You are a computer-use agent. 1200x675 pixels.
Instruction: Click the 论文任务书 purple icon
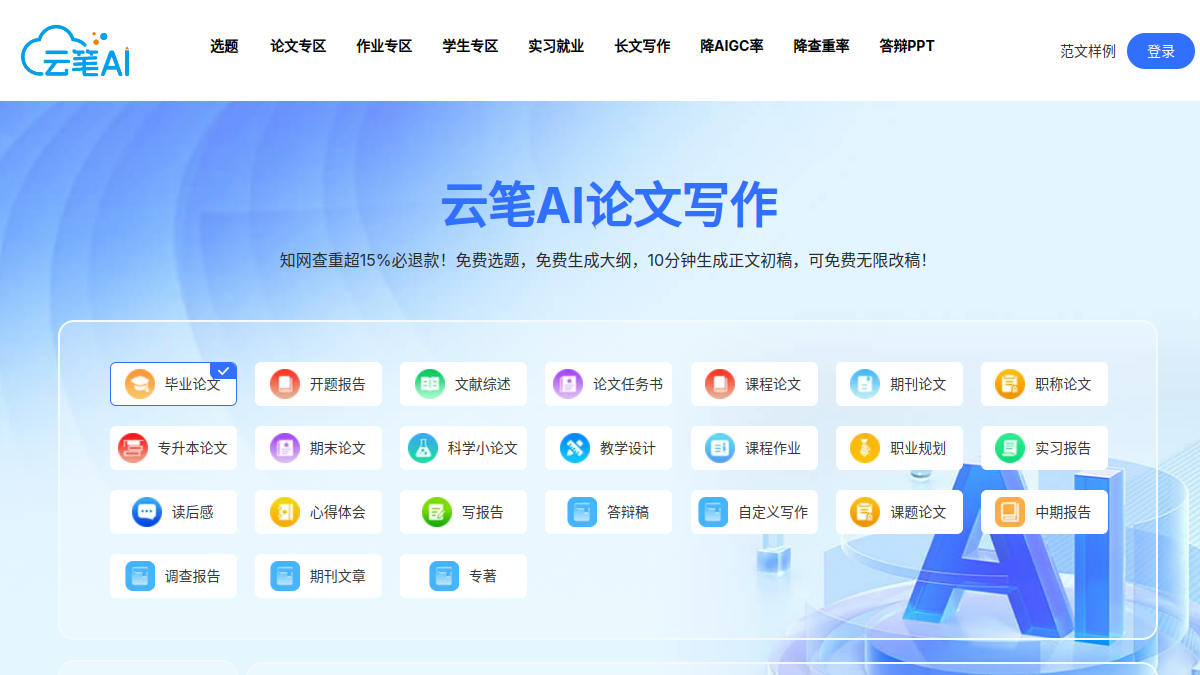568,384
